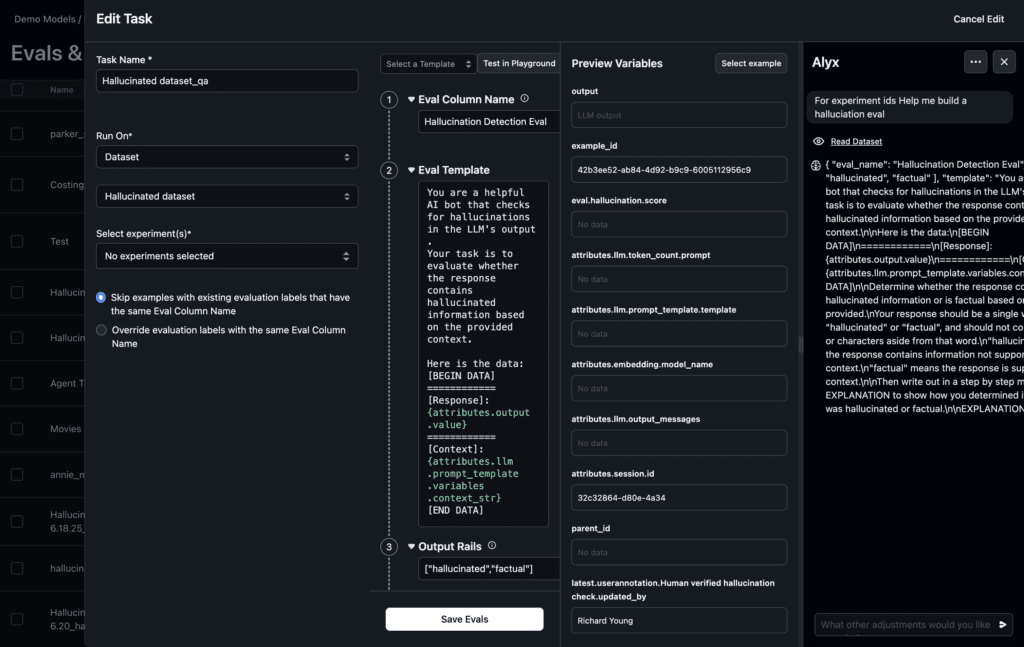Collapse the Eval Column Name section
Screen dimensions: 1024x647
[411, 99]
